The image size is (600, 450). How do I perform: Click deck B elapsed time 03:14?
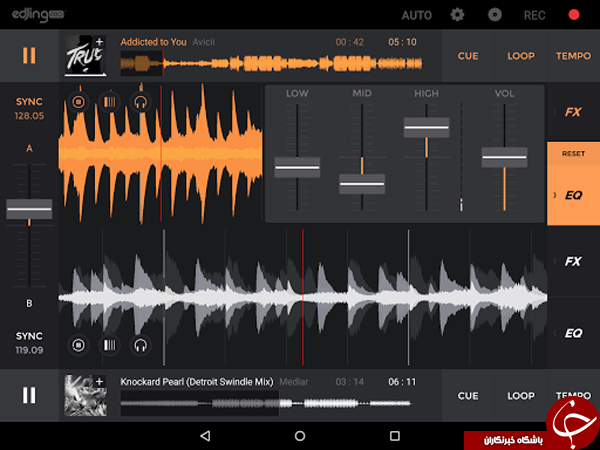(x=349, y=382)
